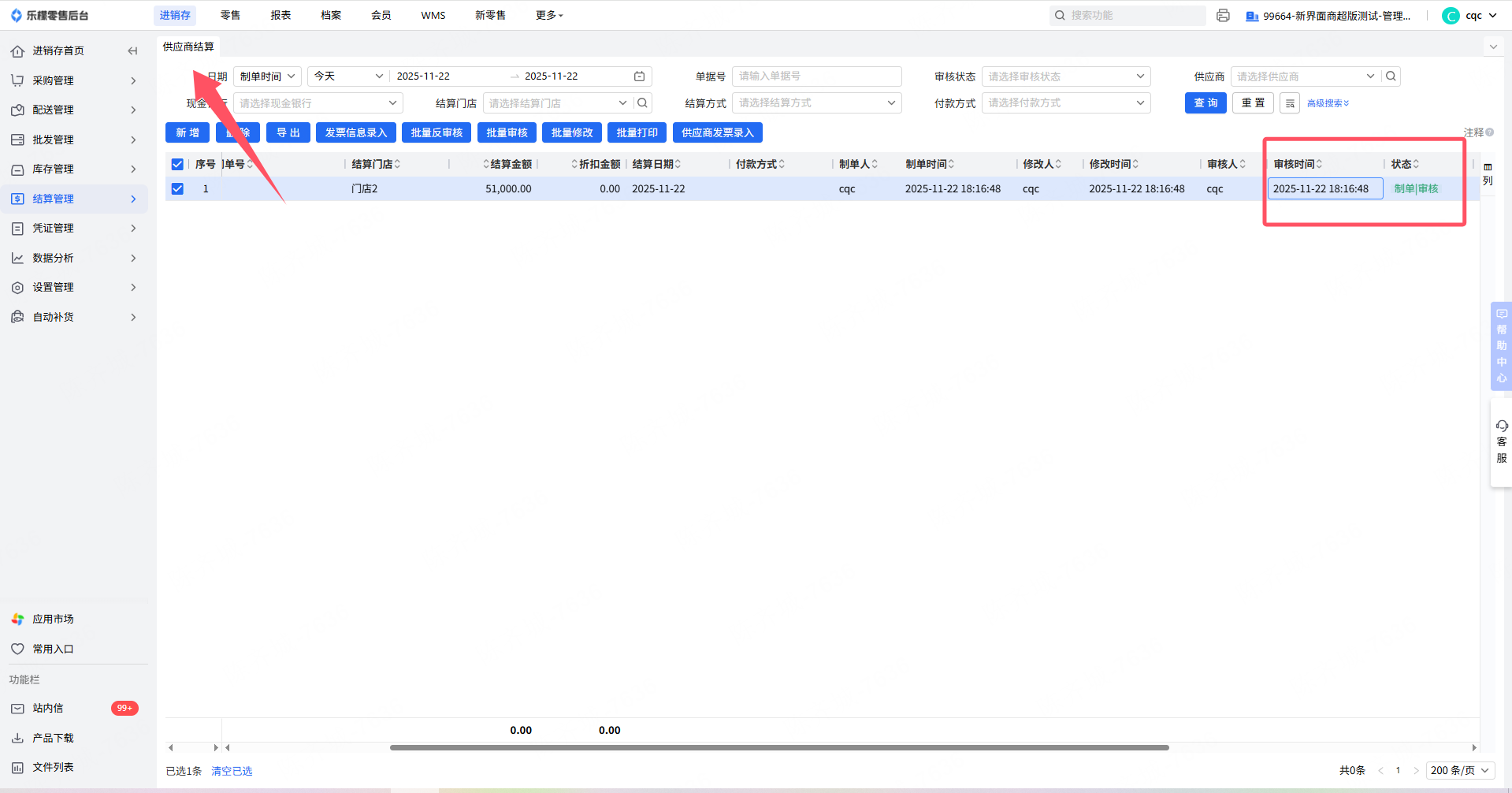
Task: Go to 进销存首页 home
Action: pos(58,51)
